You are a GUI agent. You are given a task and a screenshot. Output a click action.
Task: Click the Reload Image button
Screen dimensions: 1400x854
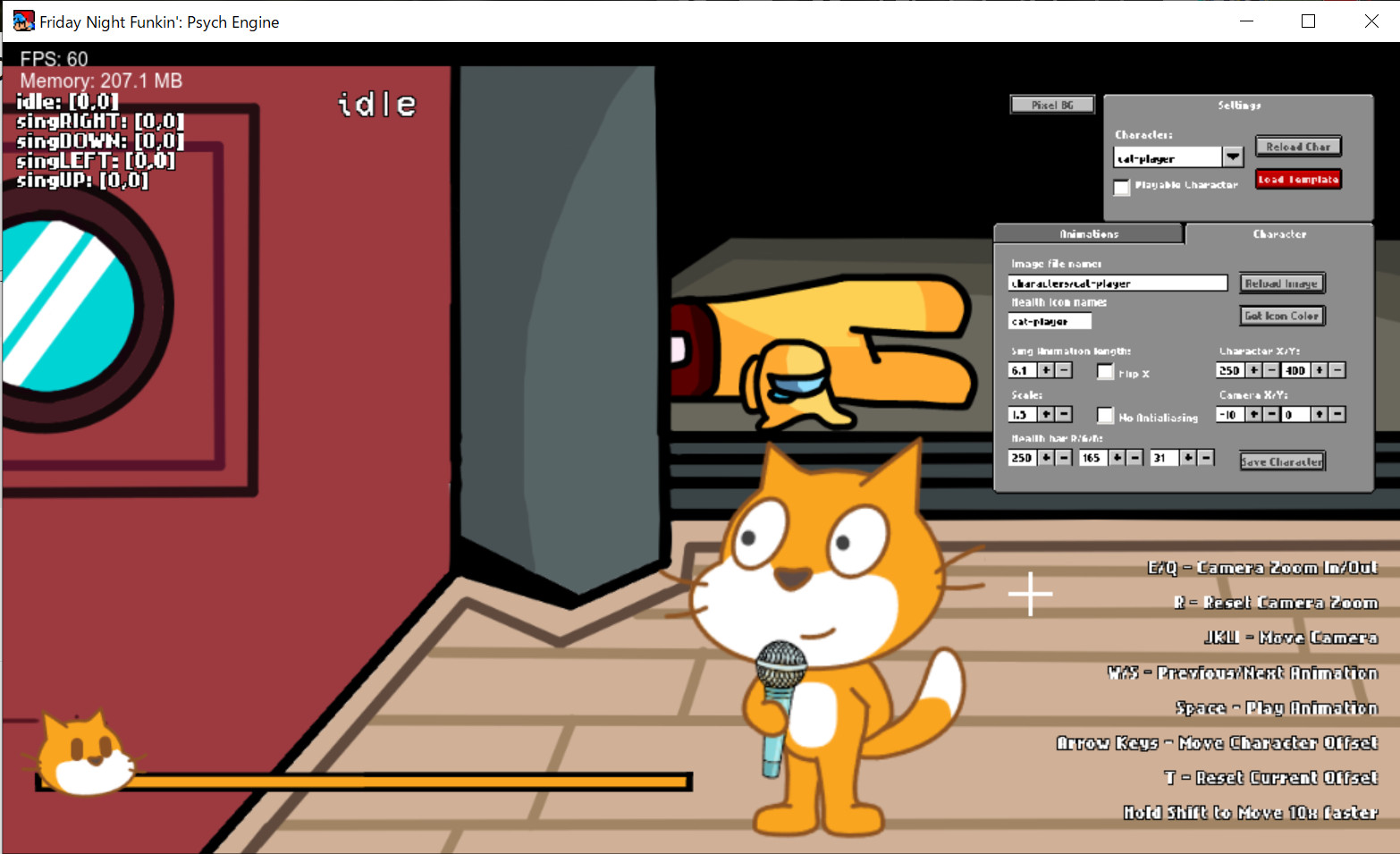1282,283
